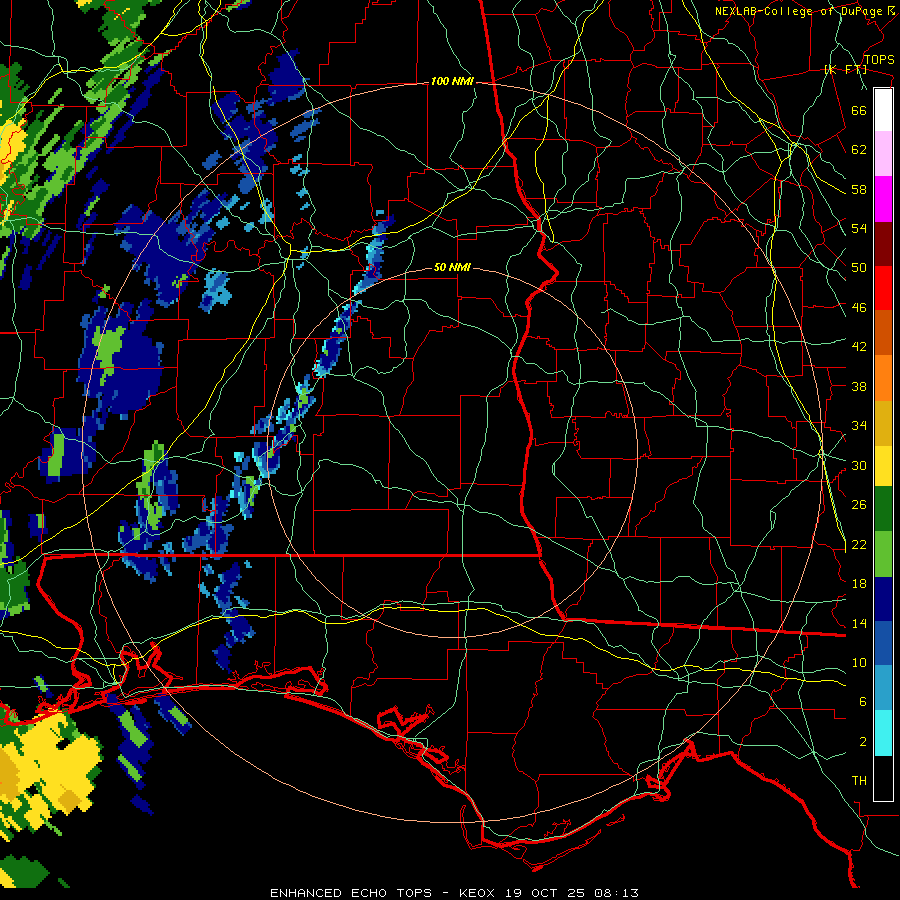Click the legend value 6
Image resolution: width=900 pixels, height=900 pixels.
862,701
